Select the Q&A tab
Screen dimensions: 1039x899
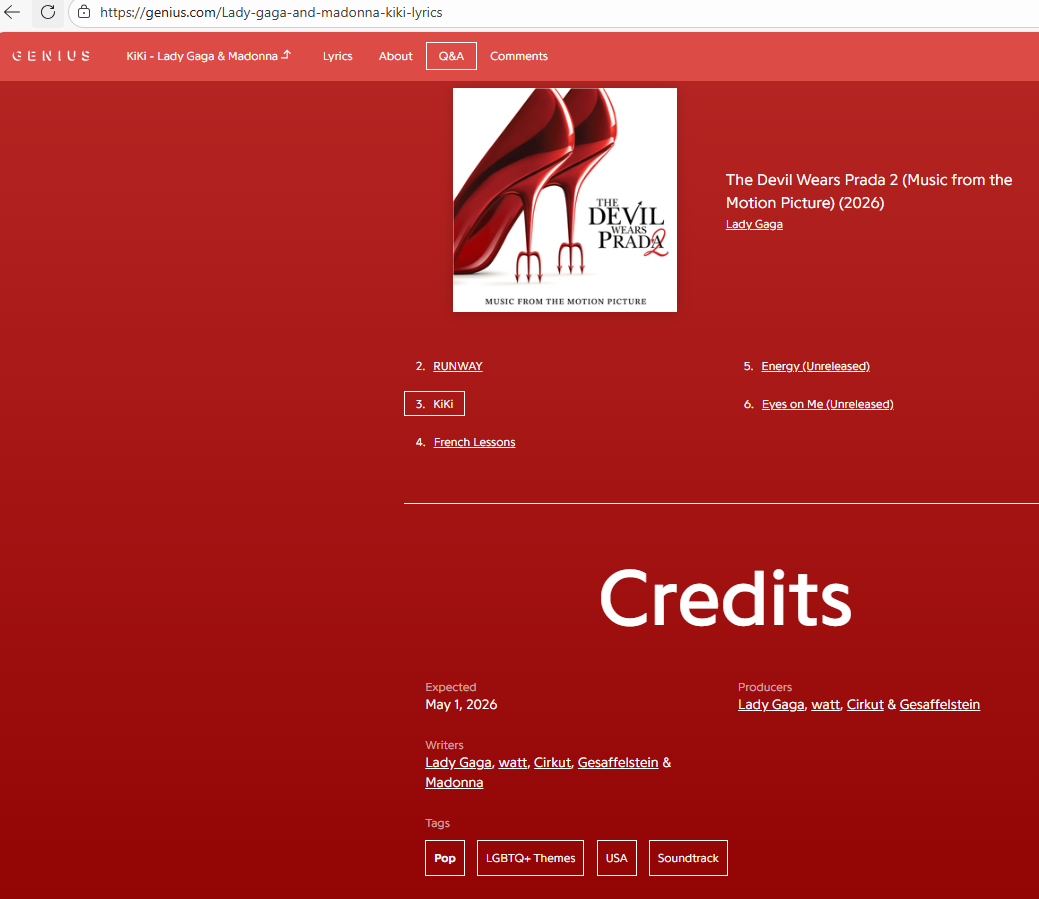[x=451, y=56]
